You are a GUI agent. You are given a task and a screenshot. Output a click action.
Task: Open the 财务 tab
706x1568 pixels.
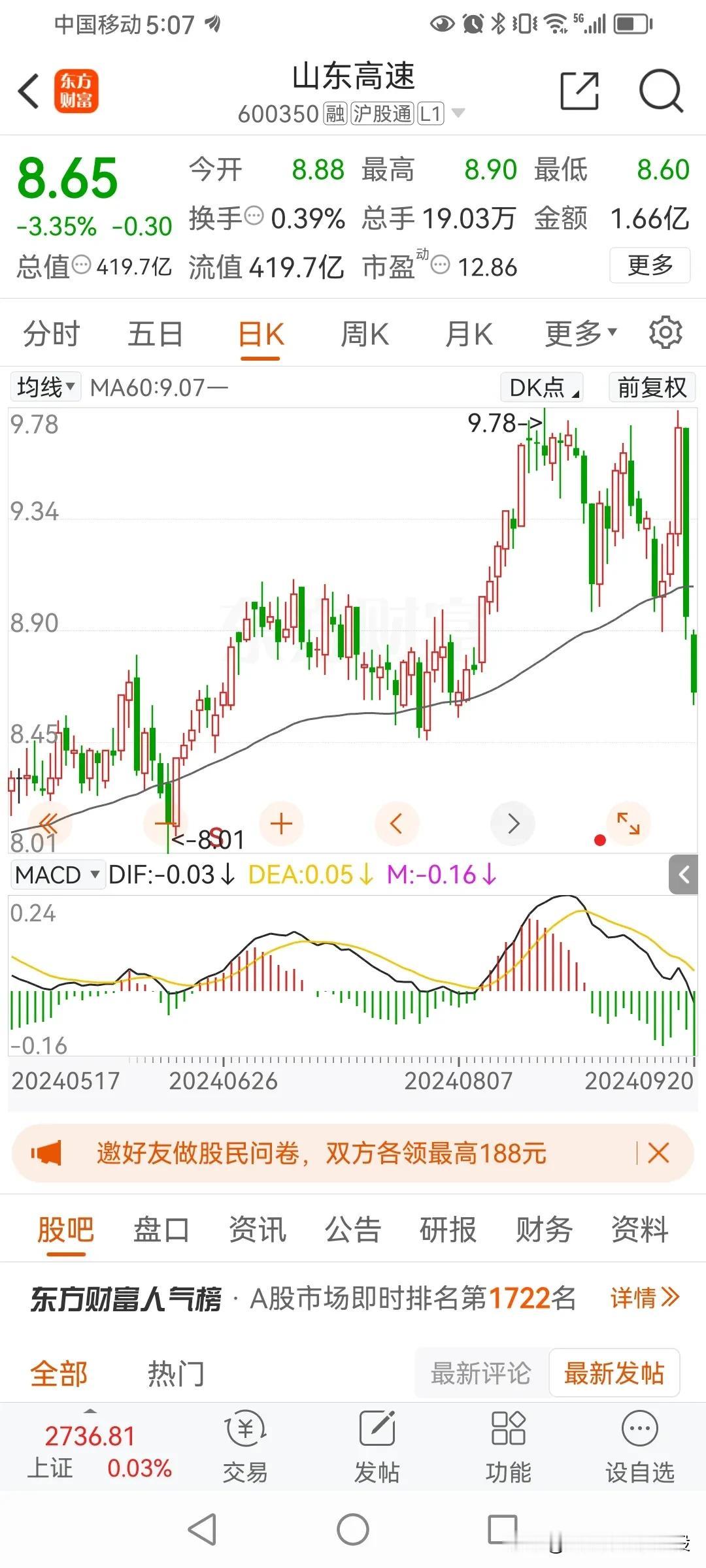[544, 1230]
